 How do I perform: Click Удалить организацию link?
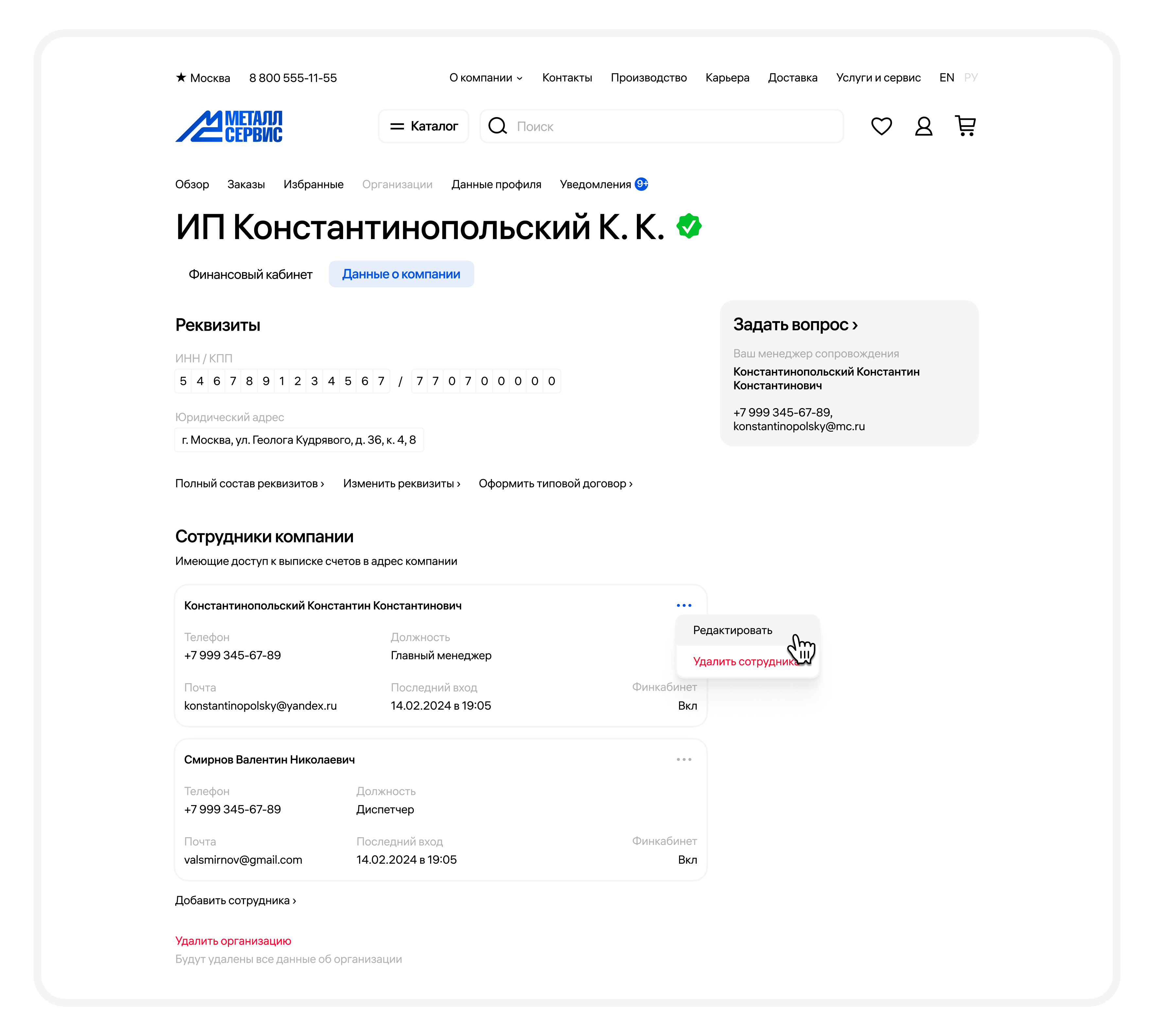point(233,941)
